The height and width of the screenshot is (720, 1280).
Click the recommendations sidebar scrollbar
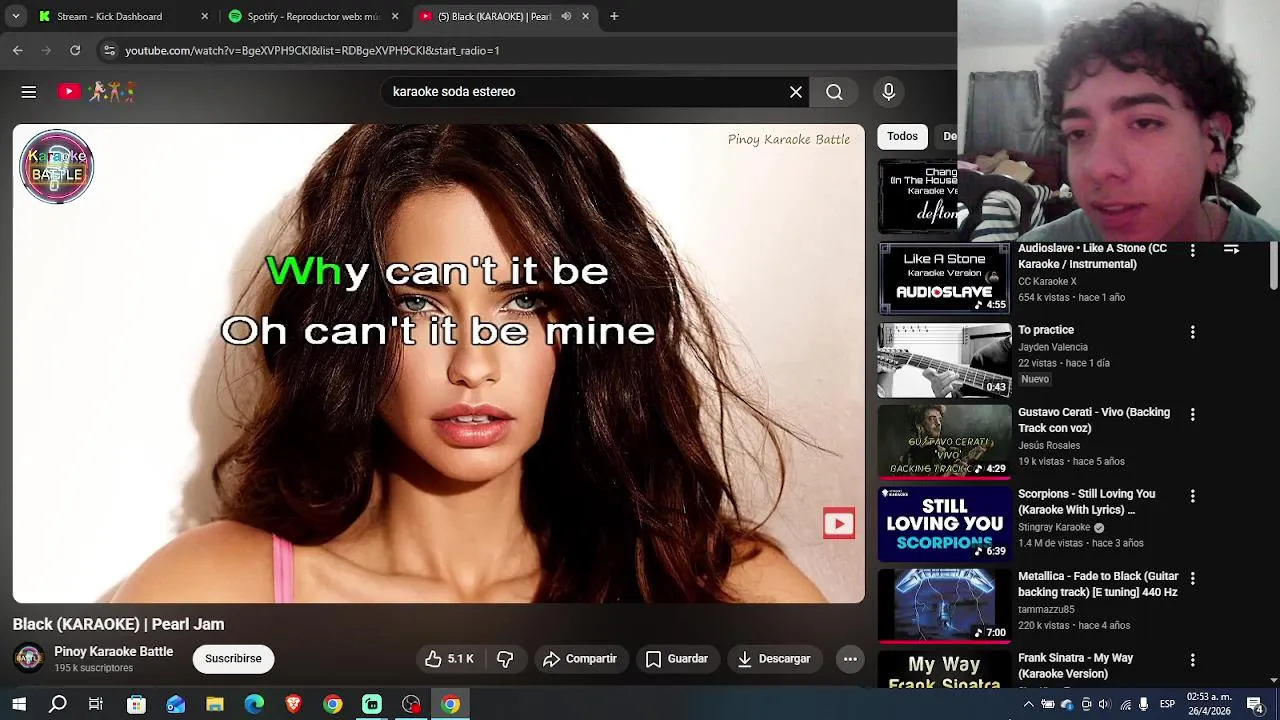tap(1274, 266)
